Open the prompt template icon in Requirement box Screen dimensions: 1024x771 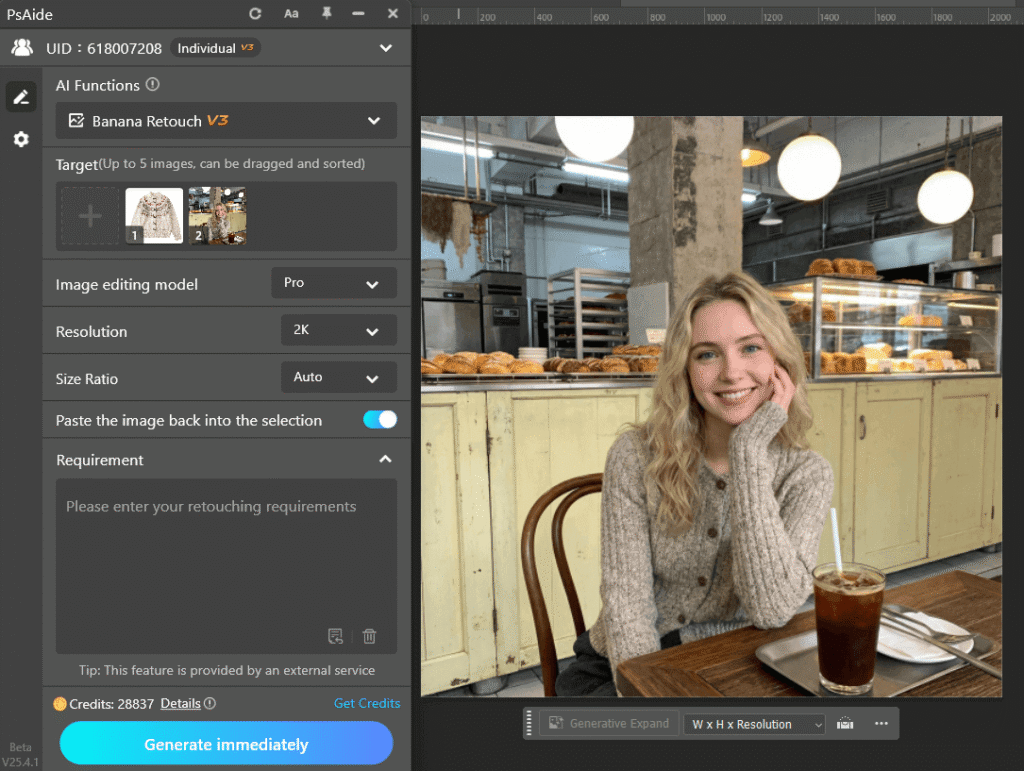(336, 636)
